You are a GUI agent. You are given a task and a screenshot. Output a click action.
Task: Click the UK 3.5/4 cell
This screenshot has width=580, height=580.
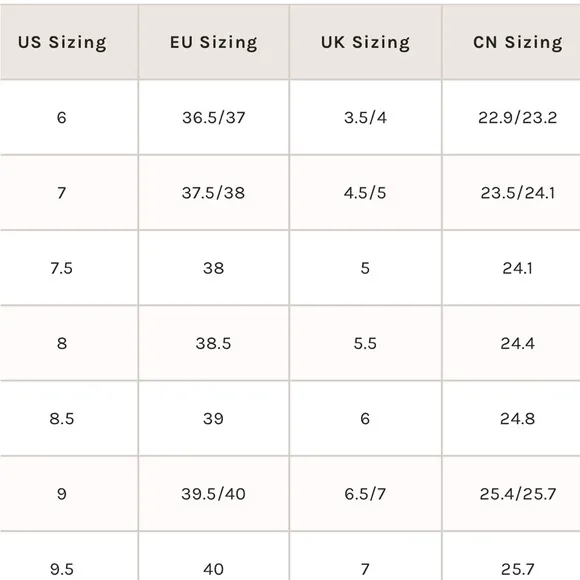[365, 118]
